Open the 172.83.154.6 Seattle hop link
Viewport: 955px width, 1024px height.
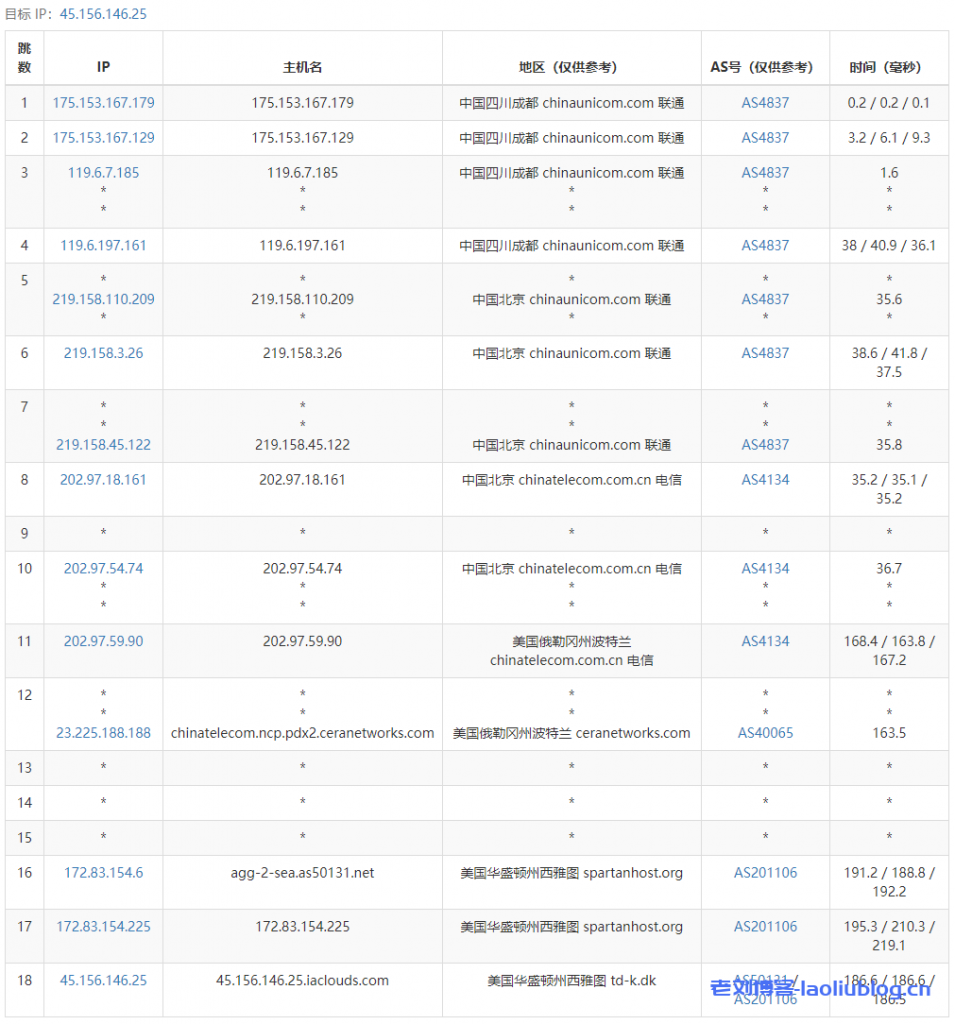point(103,872)
